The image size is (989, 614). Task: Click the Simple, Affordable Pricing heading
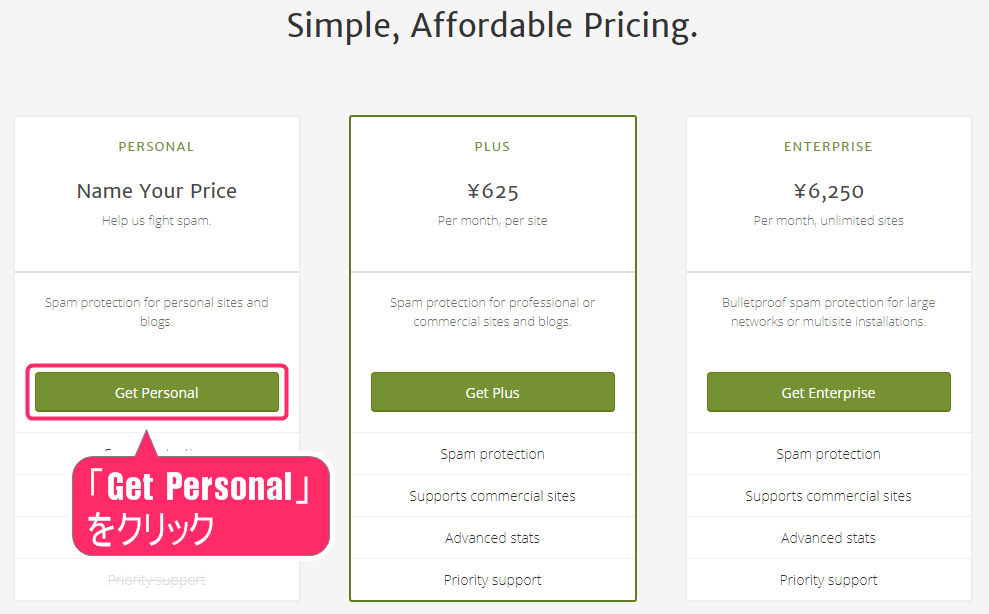492,26
